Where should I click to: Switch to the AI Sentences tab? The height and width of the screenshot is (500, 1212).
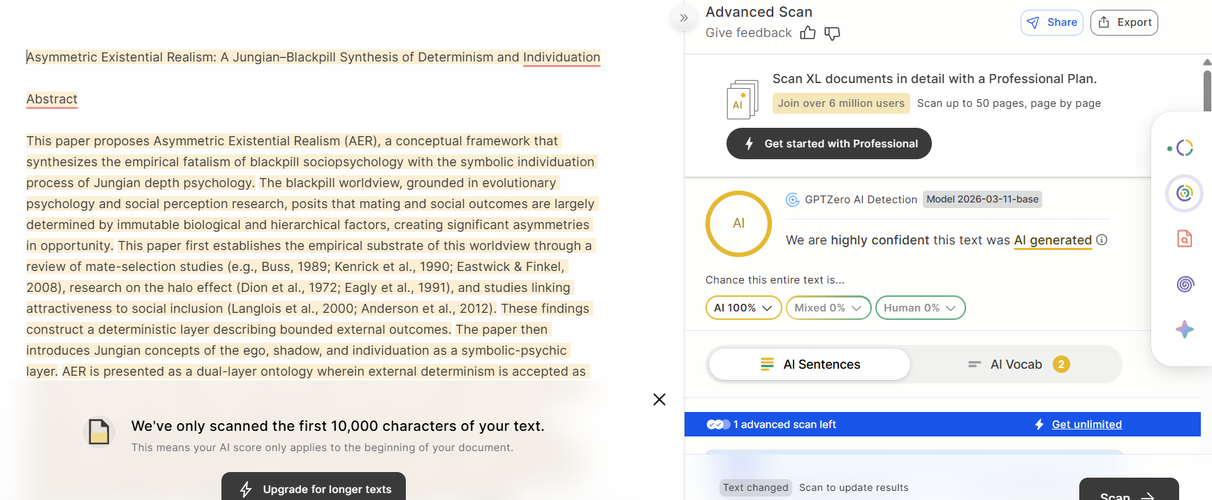809,365
